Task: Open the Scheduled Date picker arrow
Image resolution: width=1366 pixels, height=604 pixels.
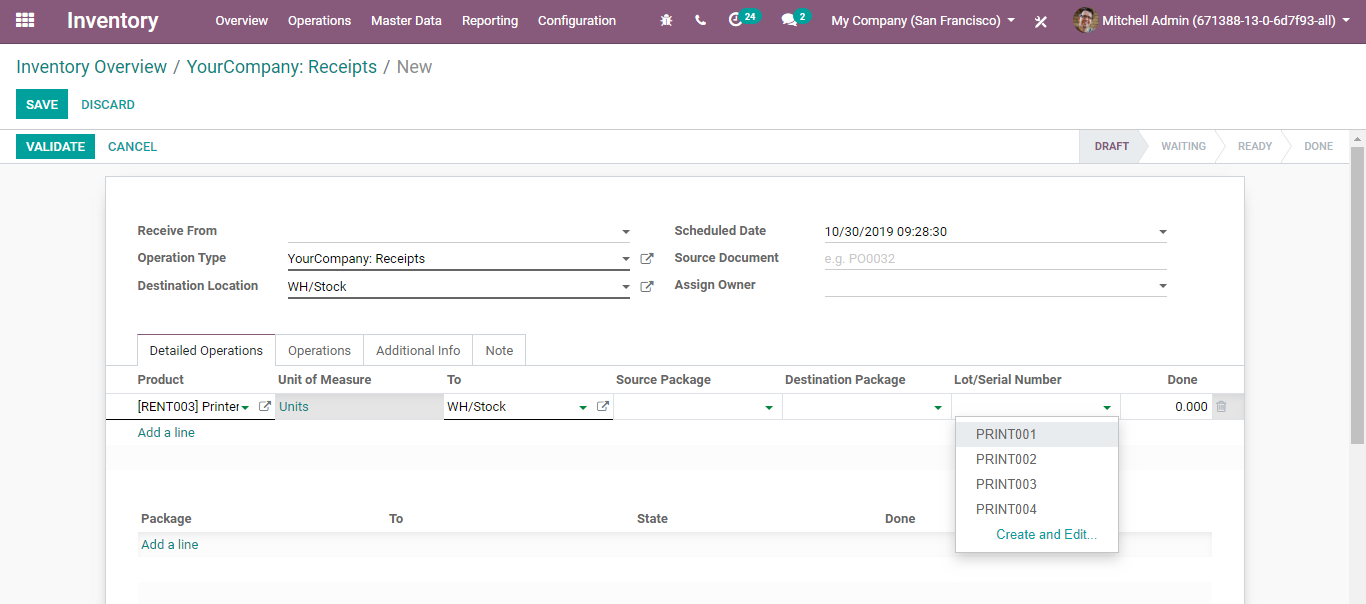Action: (x=1162, y=232)
